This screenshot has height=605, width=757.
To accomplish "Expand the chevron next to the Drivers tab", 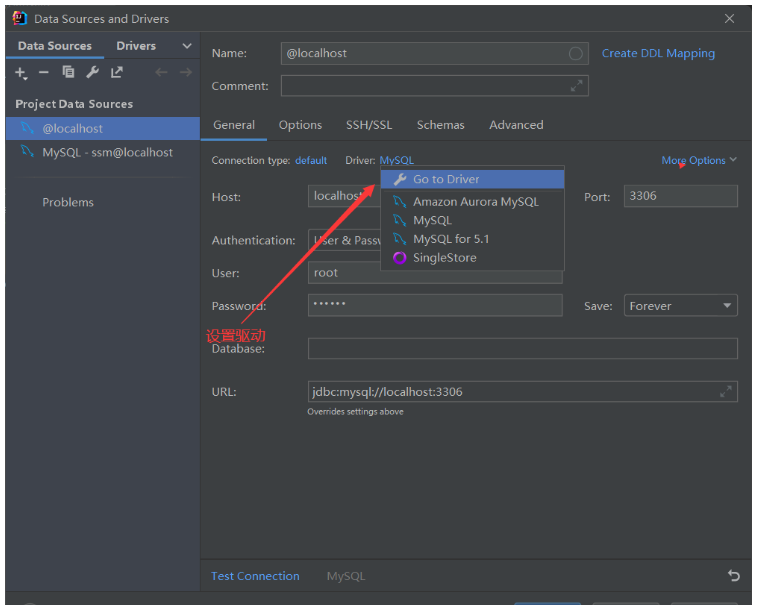I will click(186, 46).
